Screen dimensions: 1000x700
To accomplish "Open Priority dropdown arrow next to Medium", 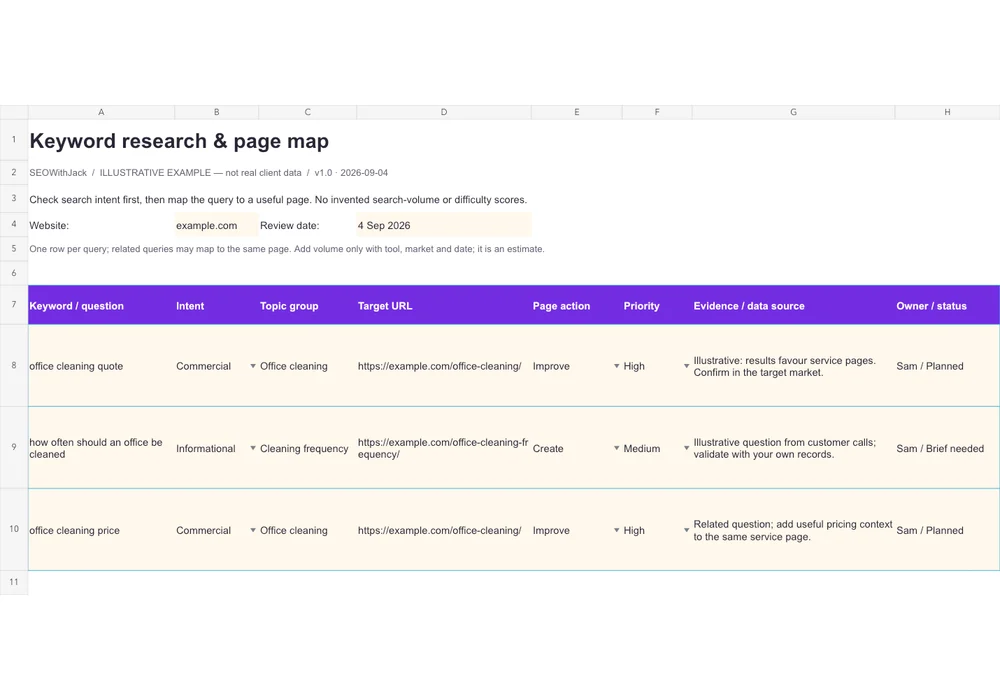I will 686,448.
